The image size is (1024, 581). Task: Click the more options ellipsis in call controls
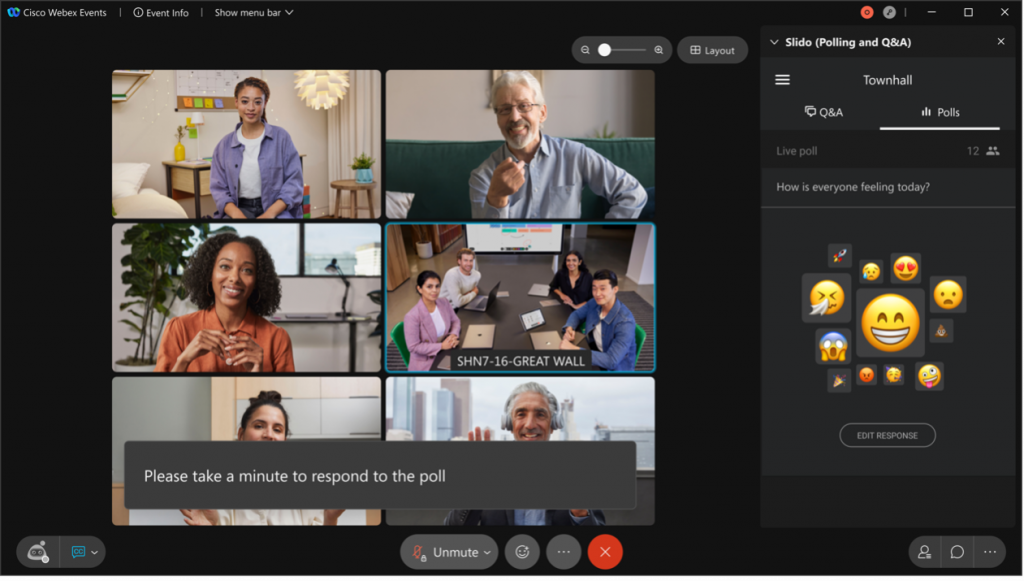coord(563,551)
